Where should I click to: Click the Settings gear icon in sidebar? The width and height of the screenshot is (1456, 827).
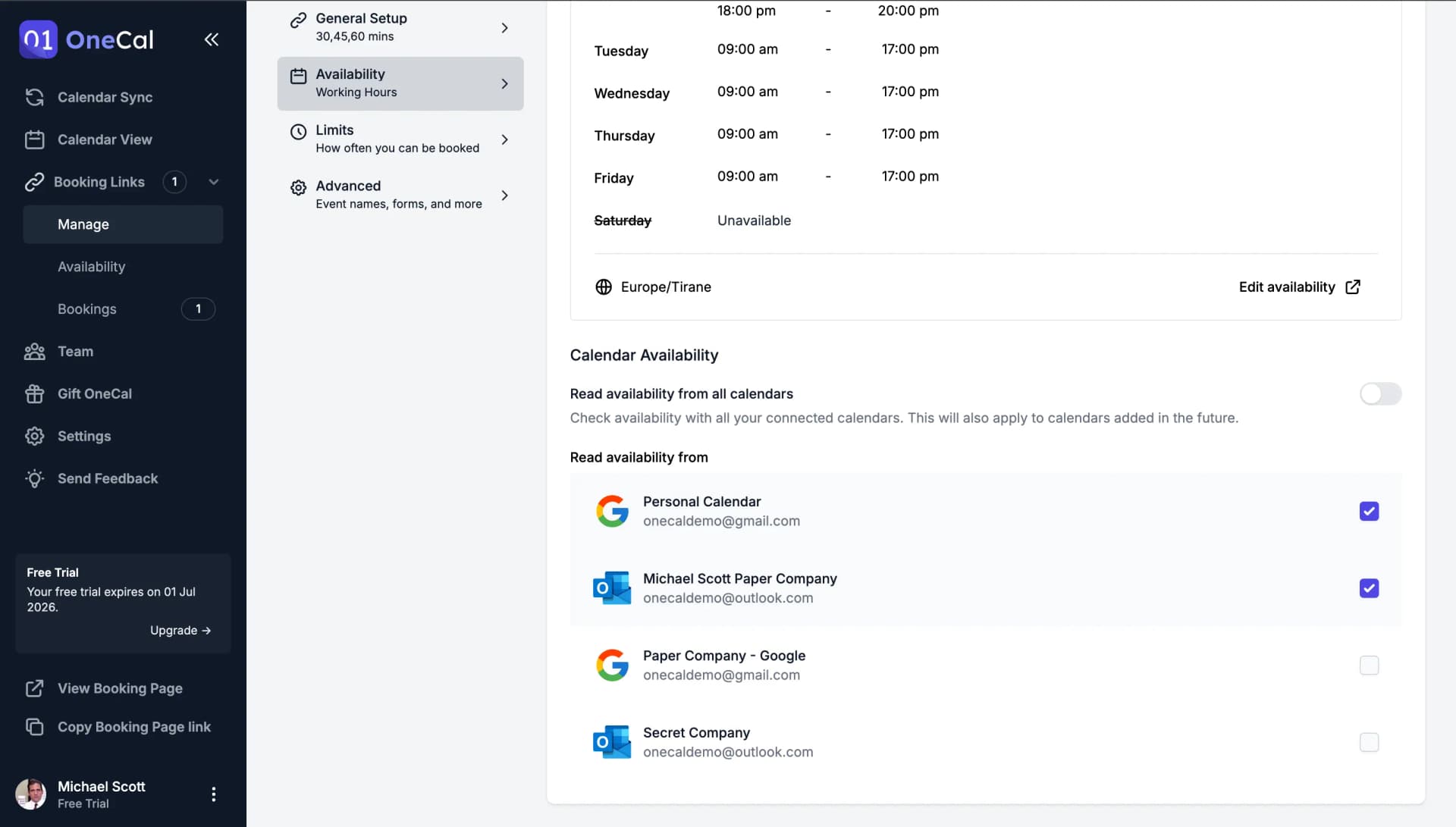point(35,437)
